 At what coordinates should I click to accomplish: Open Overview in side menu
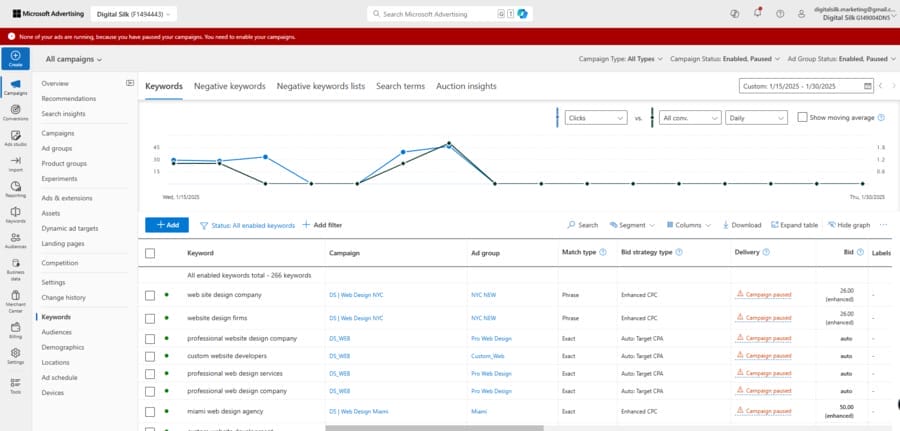[x=55, y=83]
